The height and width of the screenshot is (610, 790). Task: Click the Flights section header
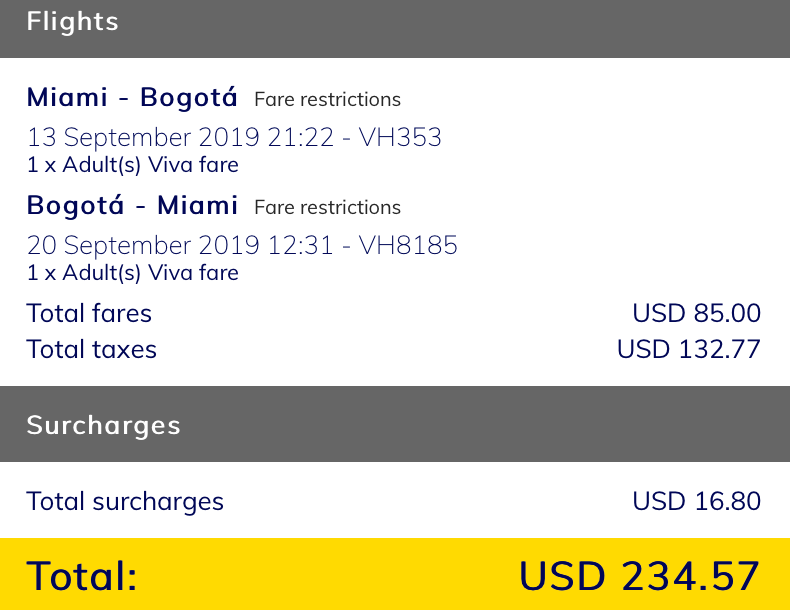click(x=72, y=22)
